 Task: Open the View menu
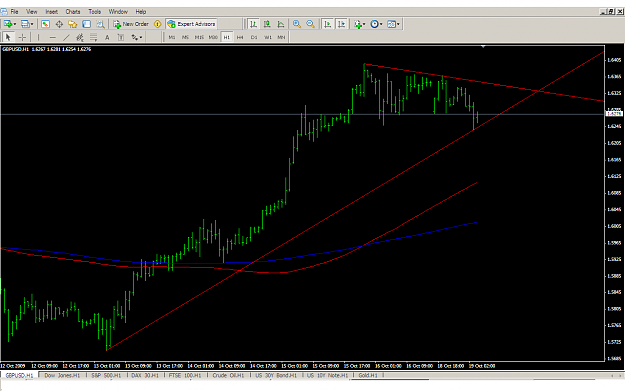point(31,12)
